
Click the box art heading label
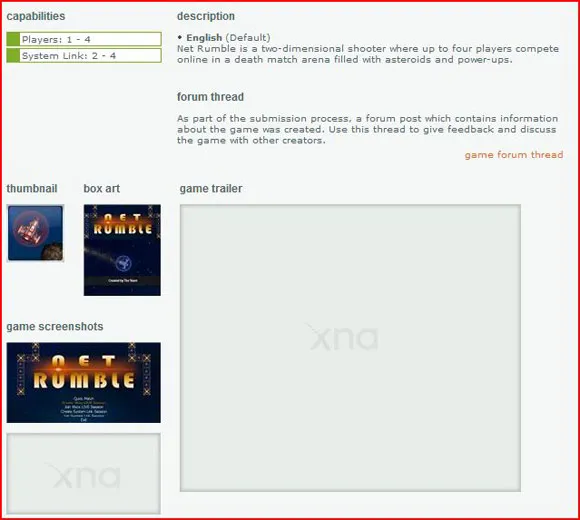[102, 189]
